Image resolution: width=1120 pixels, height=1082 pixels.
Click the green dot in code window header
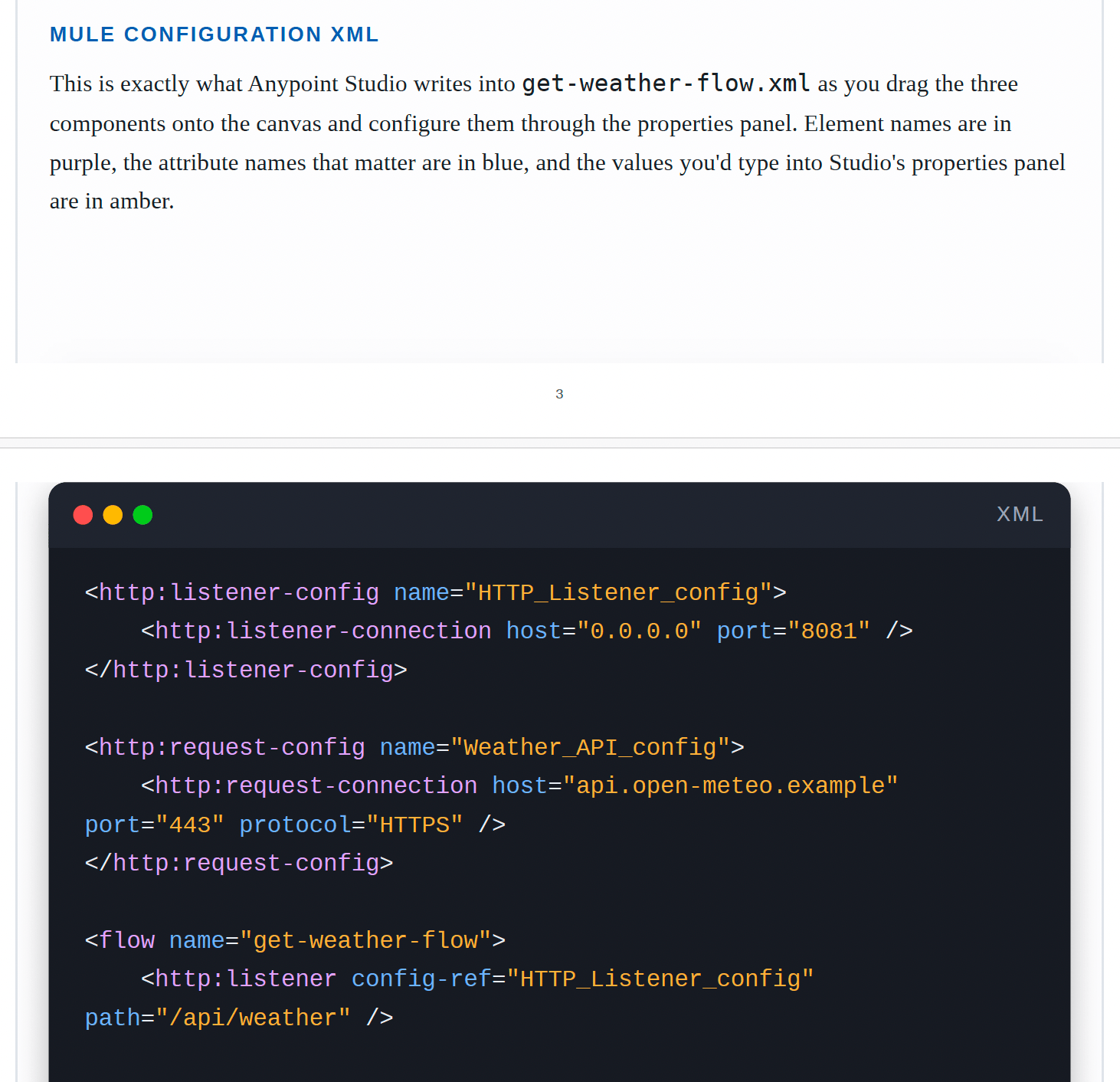point(142,515)
